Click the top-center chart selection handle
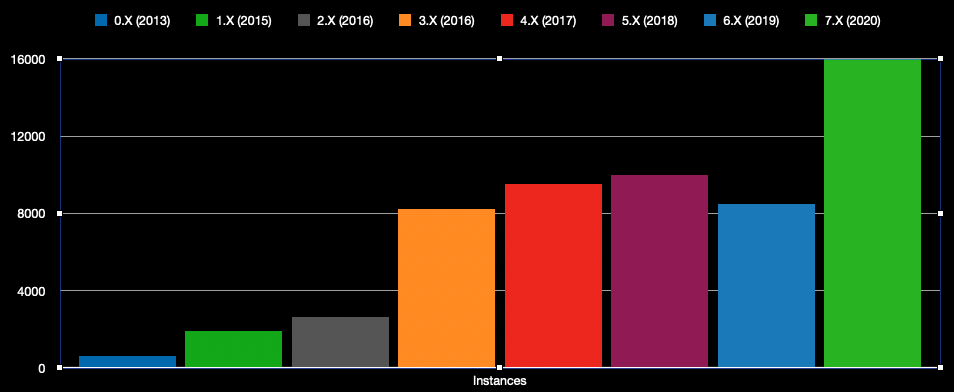 coord(500,59)
